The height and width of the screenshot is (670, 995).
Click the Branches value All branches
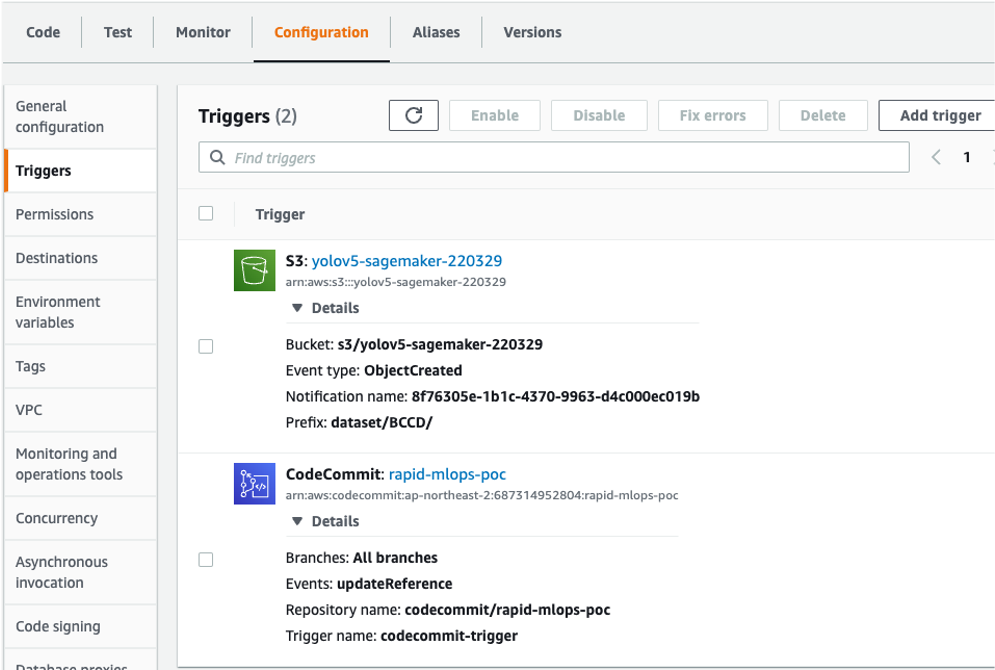click(x=395, y=558)
